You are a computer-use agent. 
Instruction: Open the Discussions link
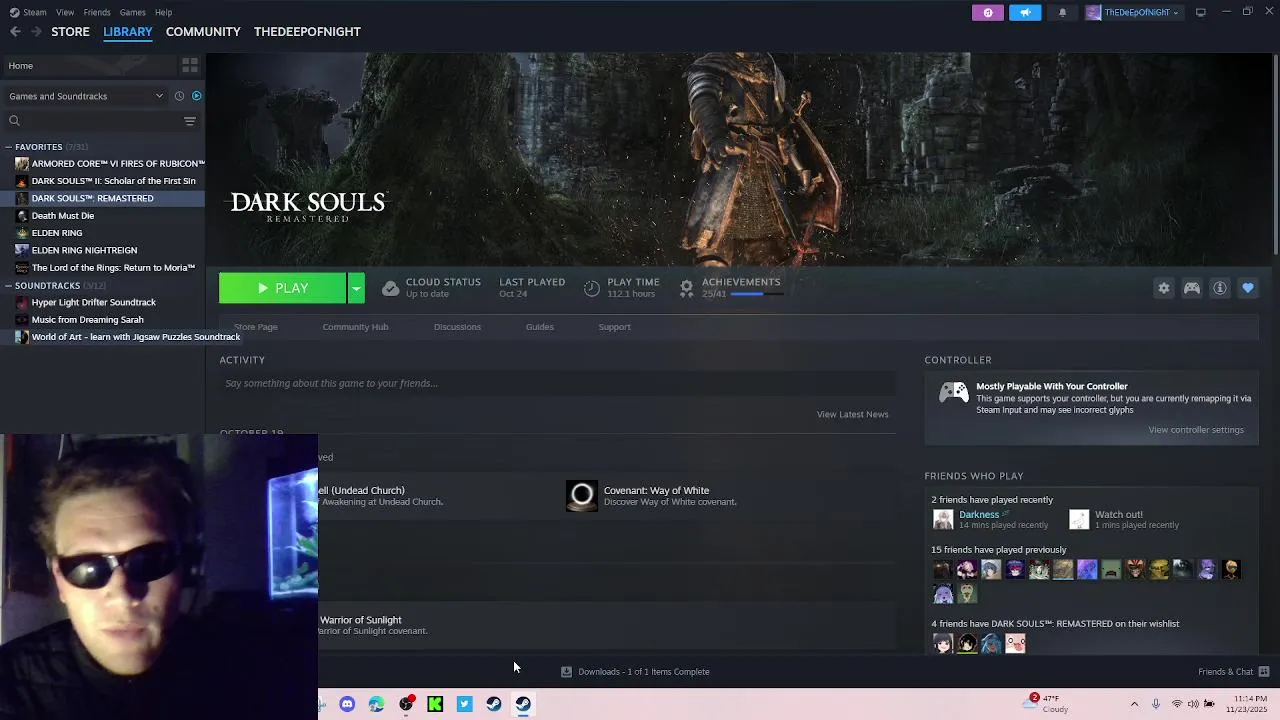coord(457,327)
